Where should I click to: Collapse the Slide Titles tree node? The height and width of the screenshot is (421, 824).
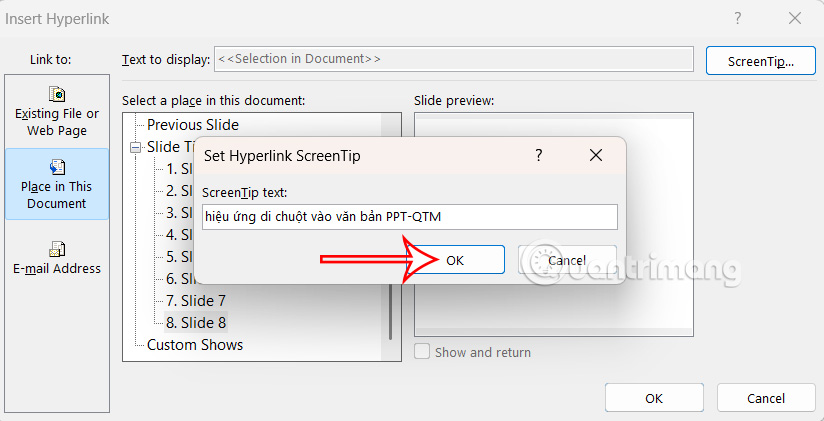pos(135,147)
